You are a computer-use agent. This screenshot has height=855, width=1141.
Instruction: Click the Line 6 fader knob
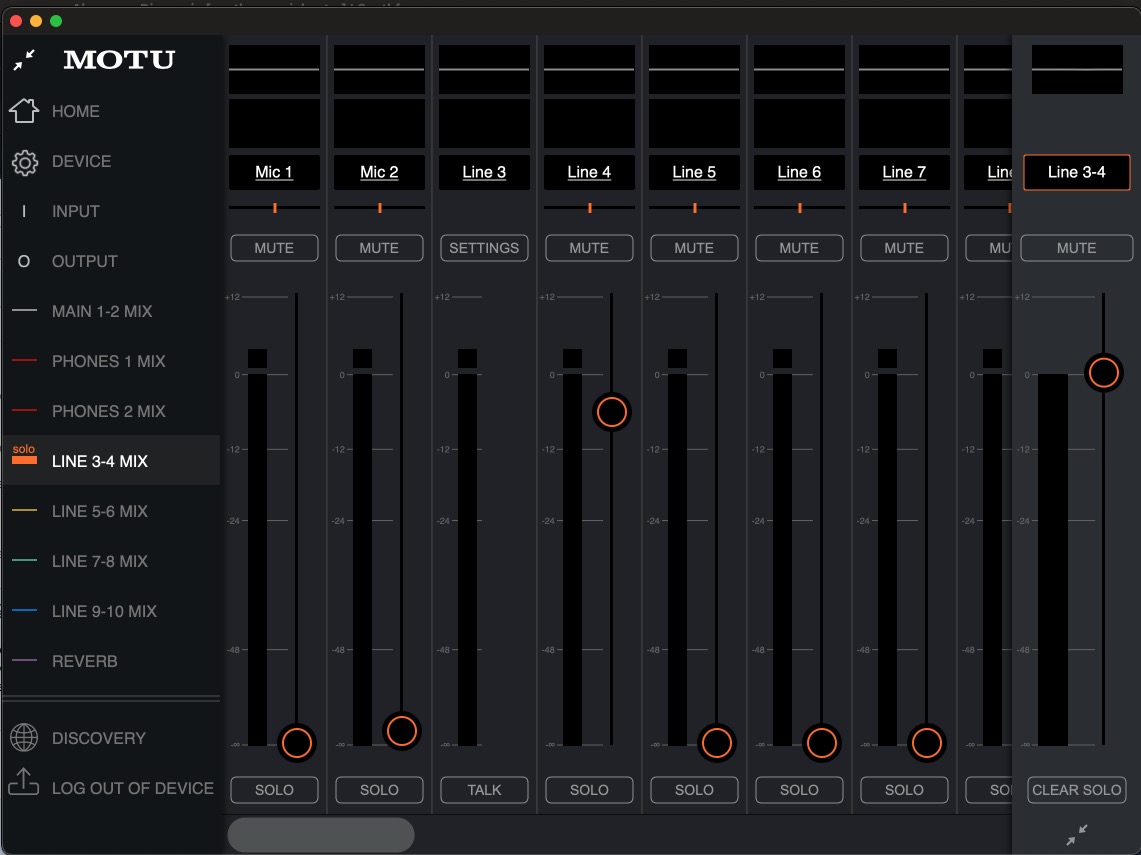click(x=822, y=743)
